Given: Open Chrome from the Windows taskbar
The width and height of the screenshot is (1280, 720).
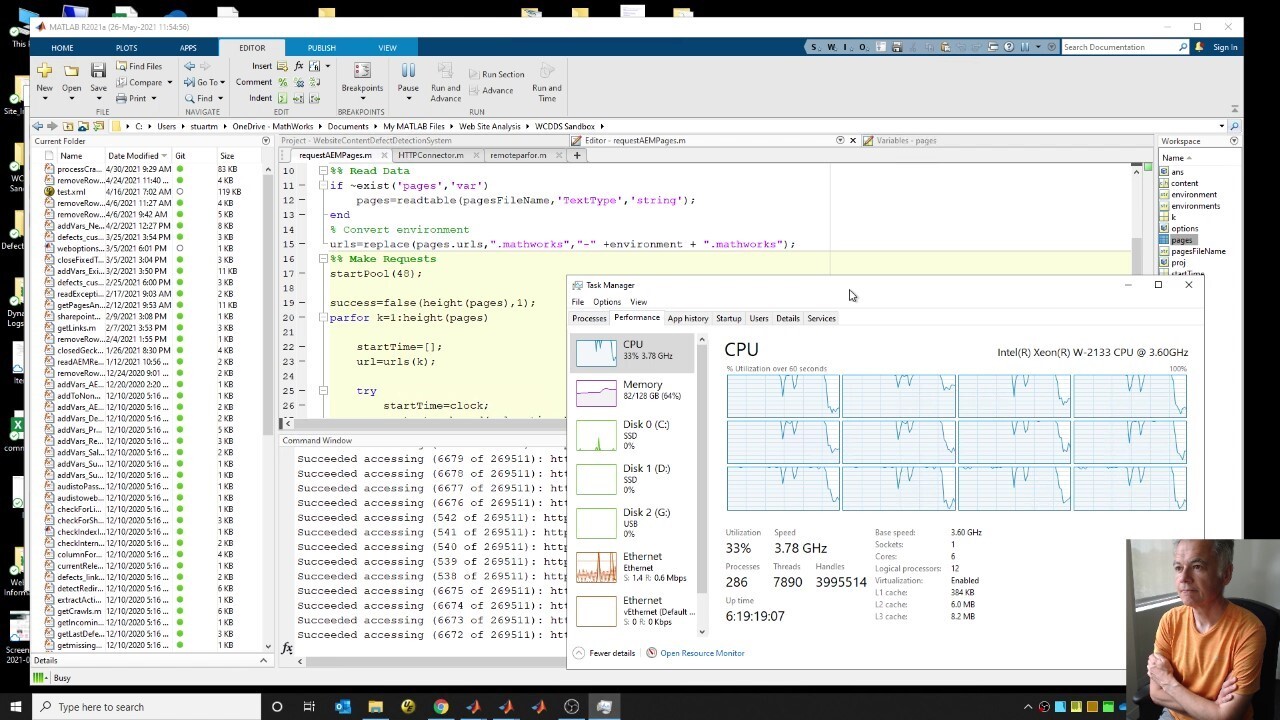Looking at the screenshot, I should point(440,707).
